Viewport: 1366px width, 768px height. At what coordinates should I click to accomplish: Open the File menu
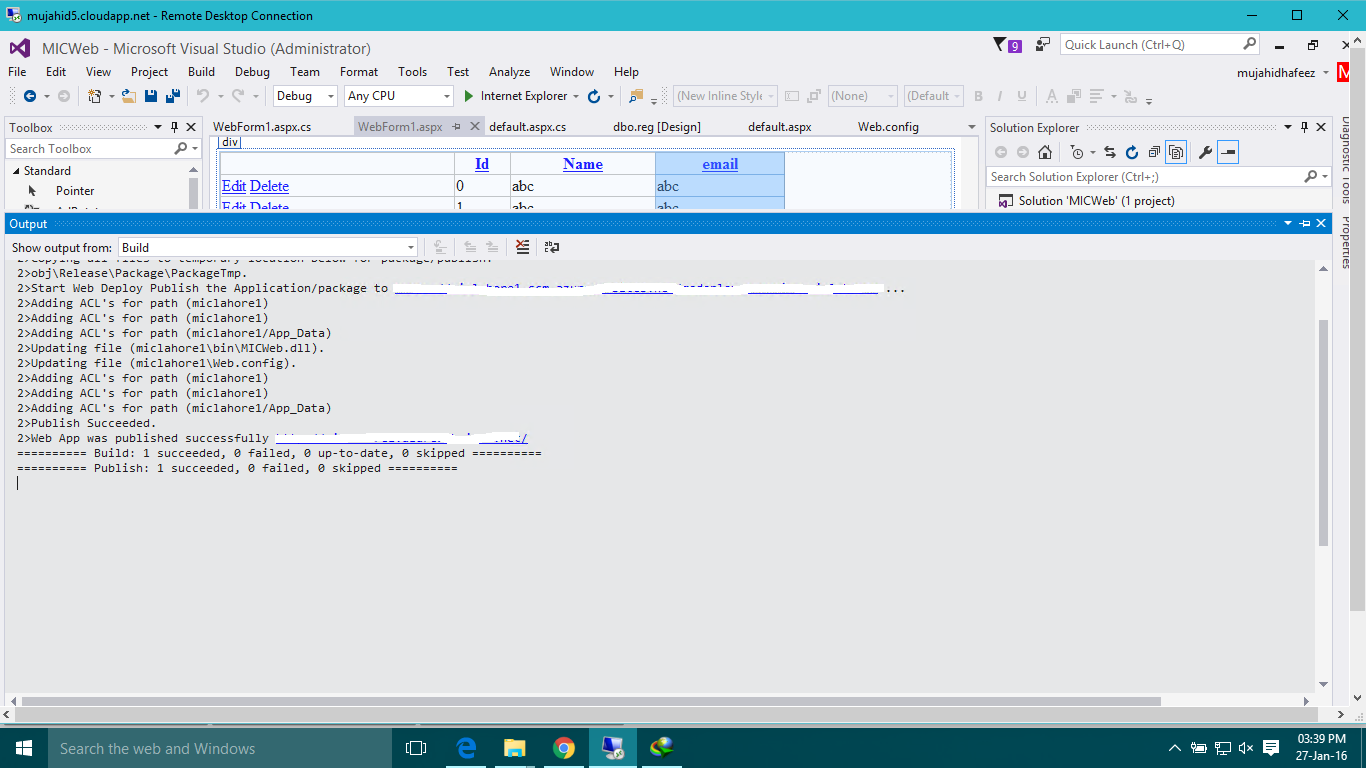click(x=17, y=72)
